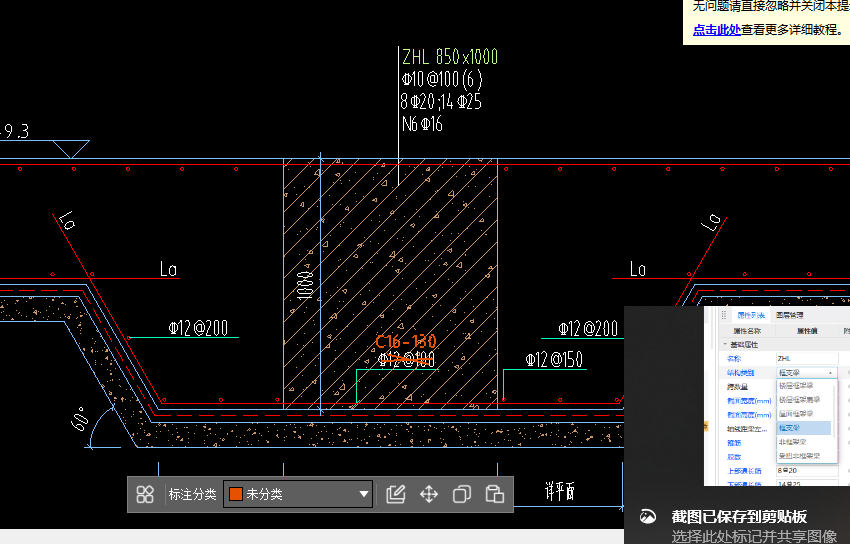
Task: Click the 选择此处标记并共享图像 notification text
Action: coord(754,536)
